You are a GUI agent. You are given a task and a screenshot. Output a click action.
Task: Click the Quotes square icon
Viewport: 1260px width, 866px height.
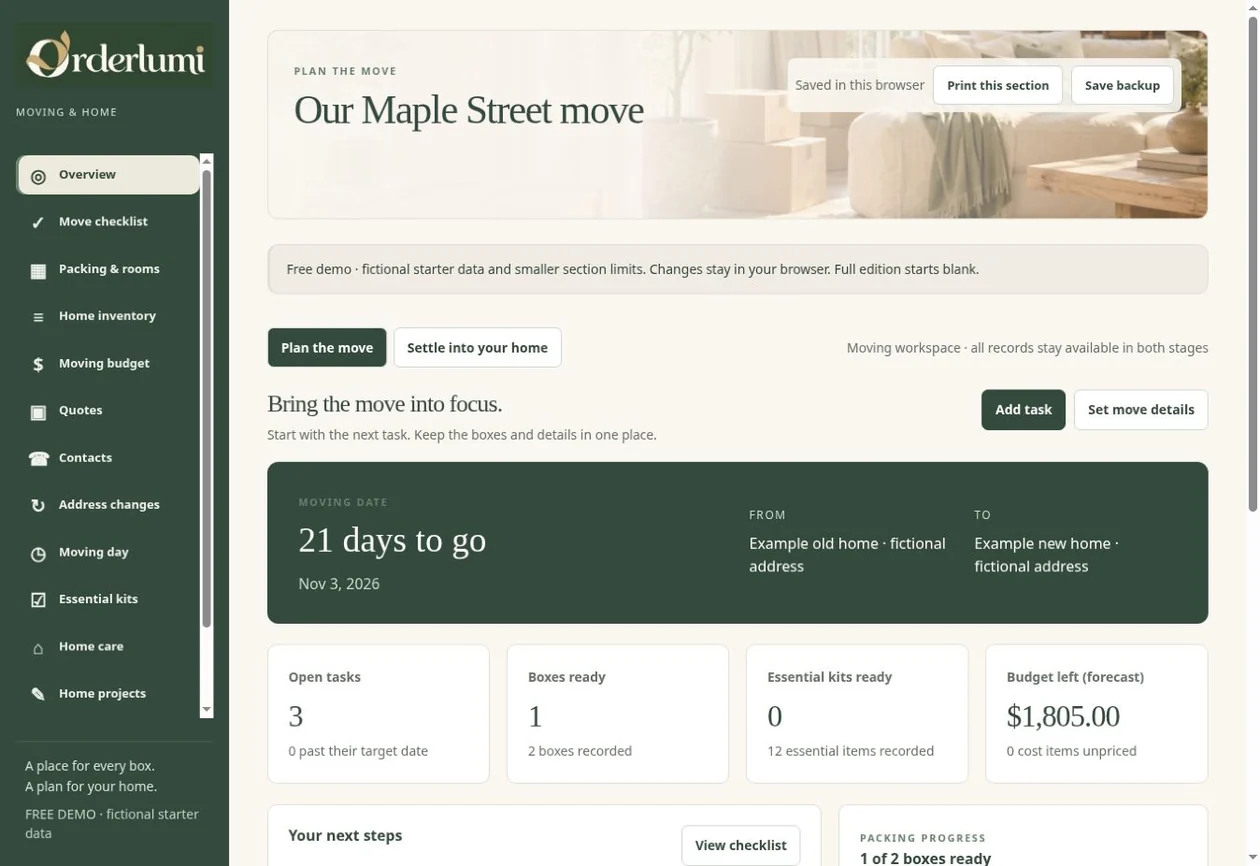point(38,412)
